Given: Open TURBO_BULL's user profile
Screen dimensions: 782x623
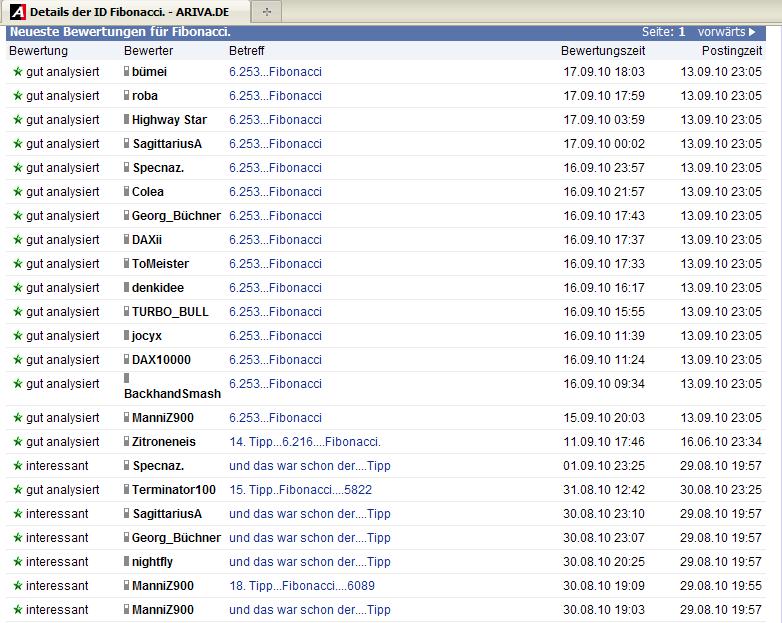Looking at the screenshot, I should [170, 312].
